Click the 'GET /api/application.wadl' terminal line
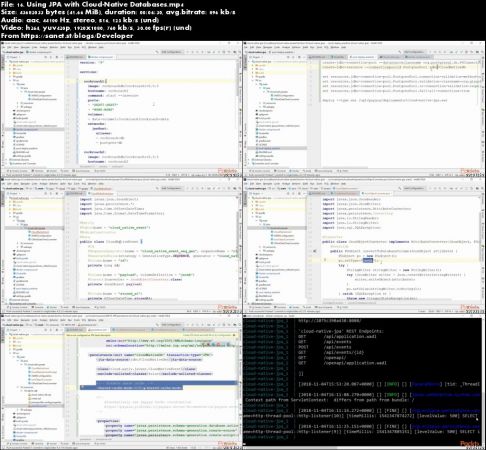The image size is (486, 450). pos(337,336)
